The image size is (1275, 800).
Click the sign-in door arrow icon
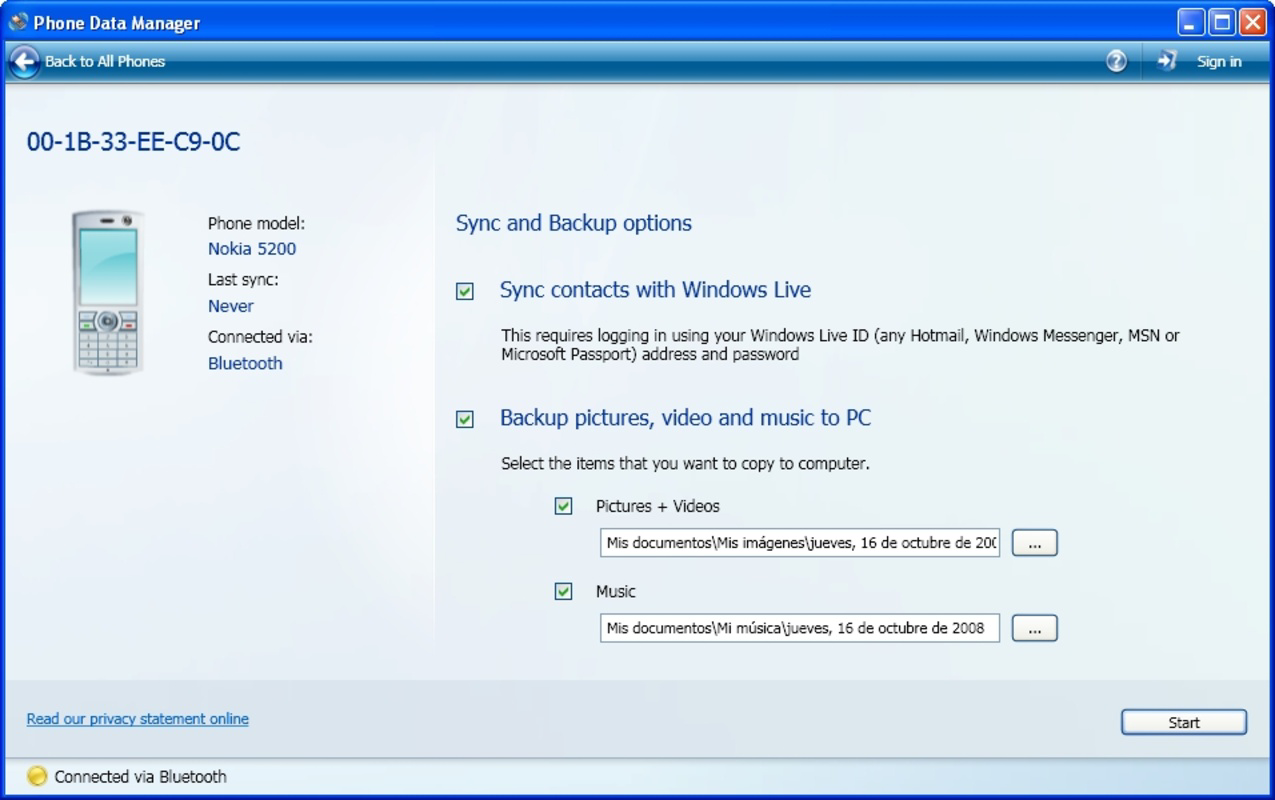pos(1167,61)
